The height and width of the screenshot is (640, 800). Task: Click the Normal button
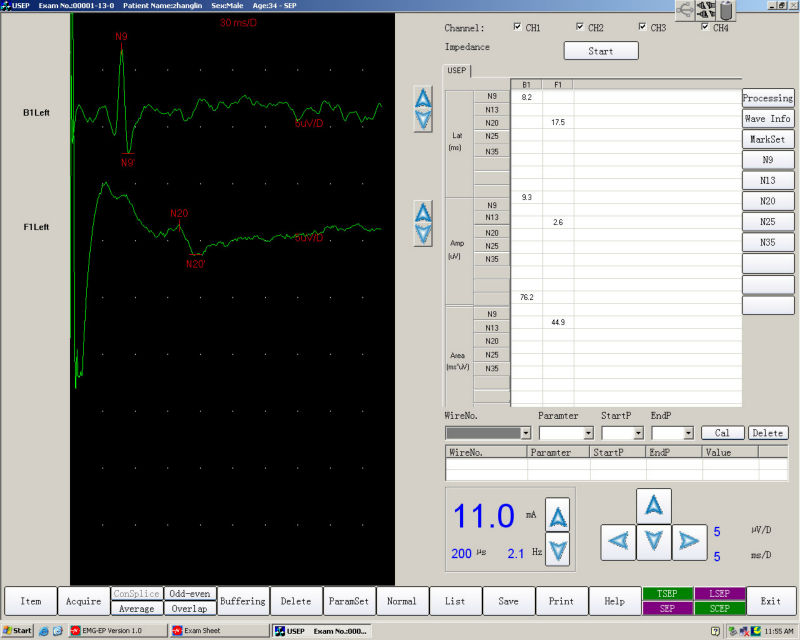click(402, 601)
